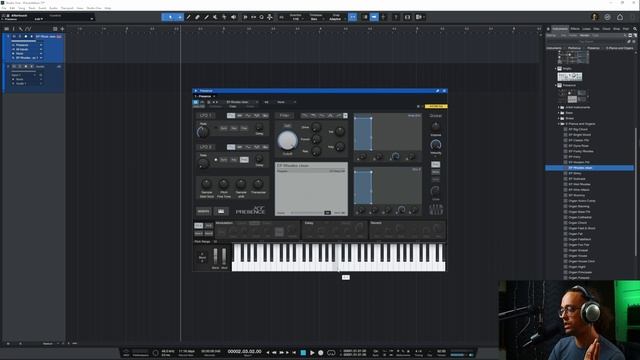Open the File menu
640x360 pixels.
4,8
